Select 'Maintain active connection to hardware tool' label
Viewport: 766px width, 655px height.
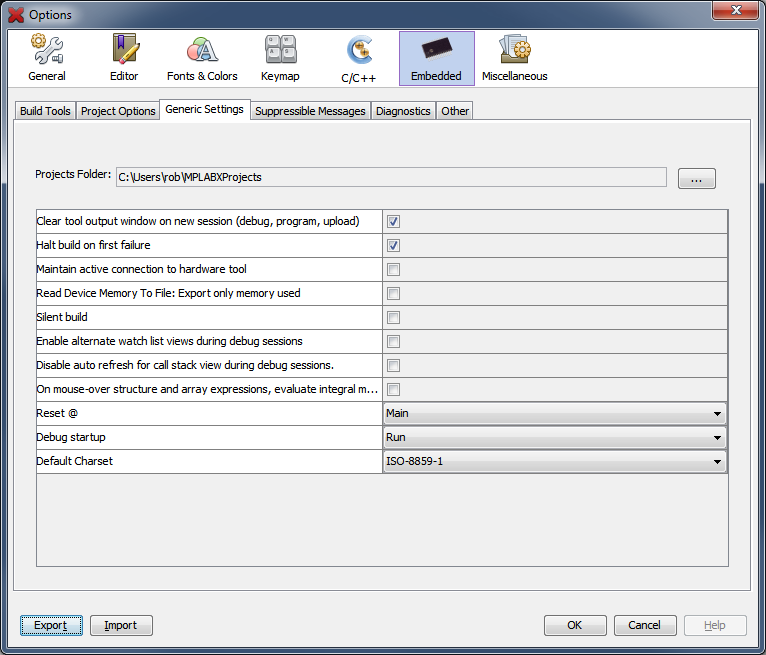[x=142, y=269]
